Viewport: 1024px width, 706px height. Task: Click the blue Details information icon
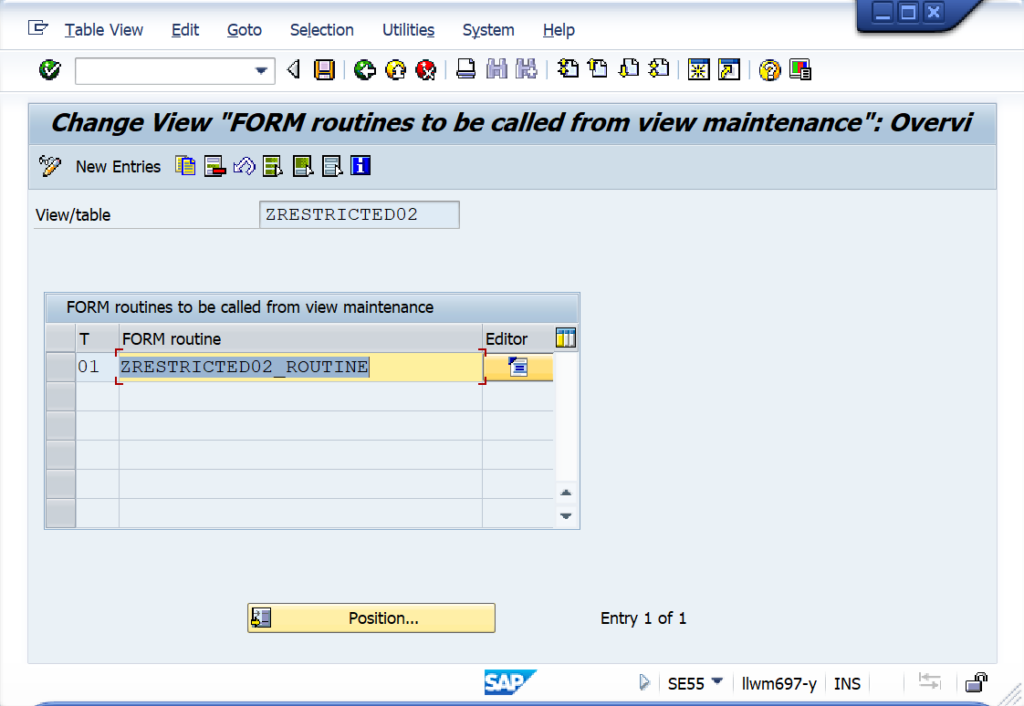pos(358,166)
